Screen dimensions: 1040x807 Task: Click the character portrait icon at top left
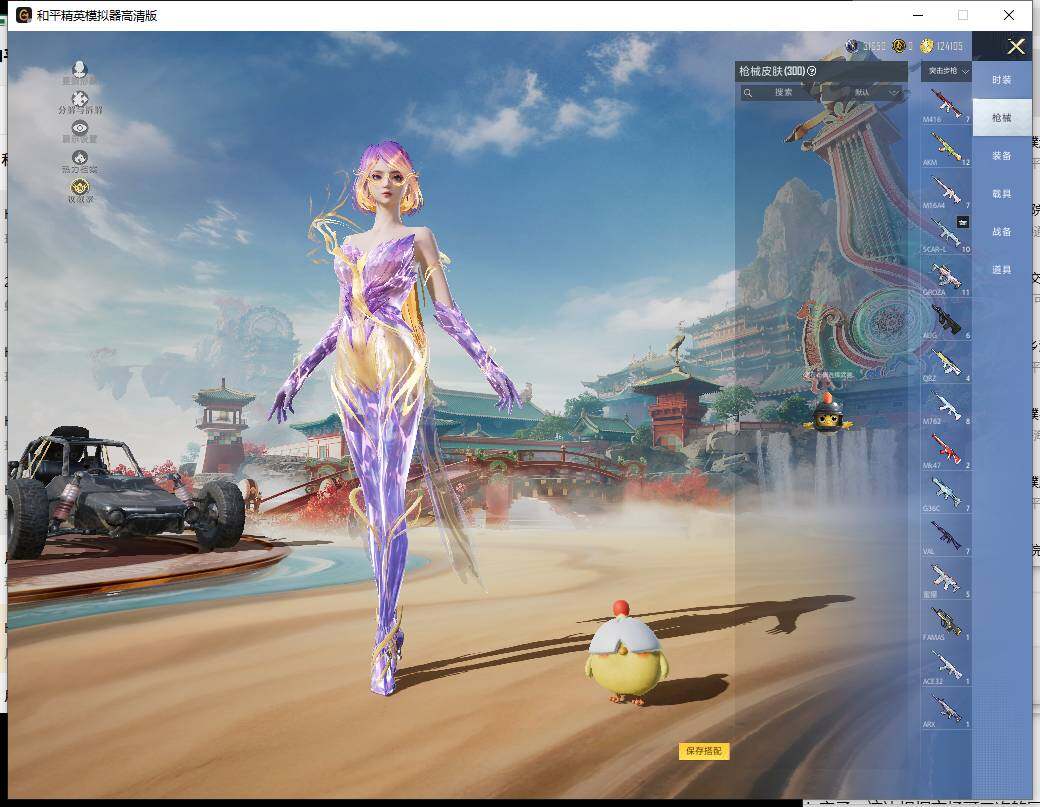[79, 71]
